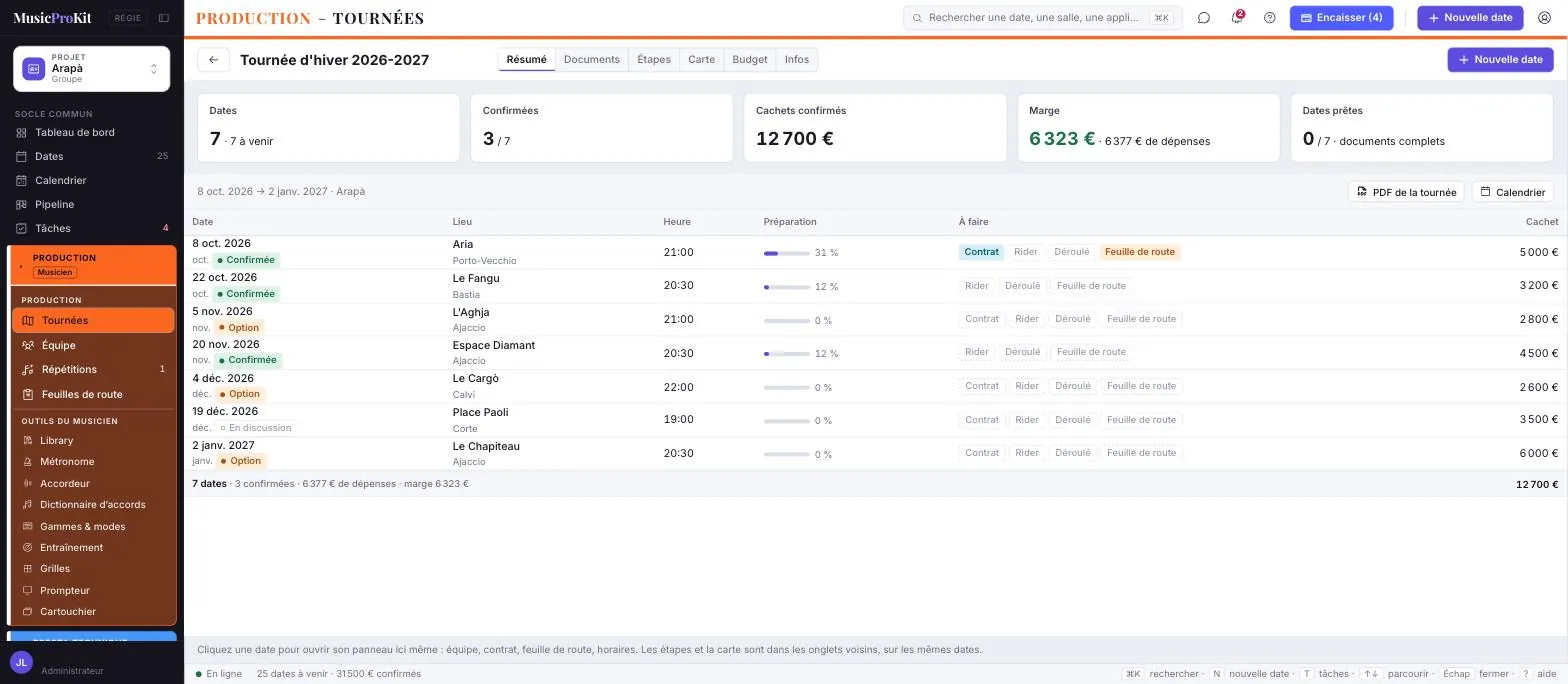Go back using the arrow beside the tour title
The image size is (1568, 684).
tap(214, 60)
